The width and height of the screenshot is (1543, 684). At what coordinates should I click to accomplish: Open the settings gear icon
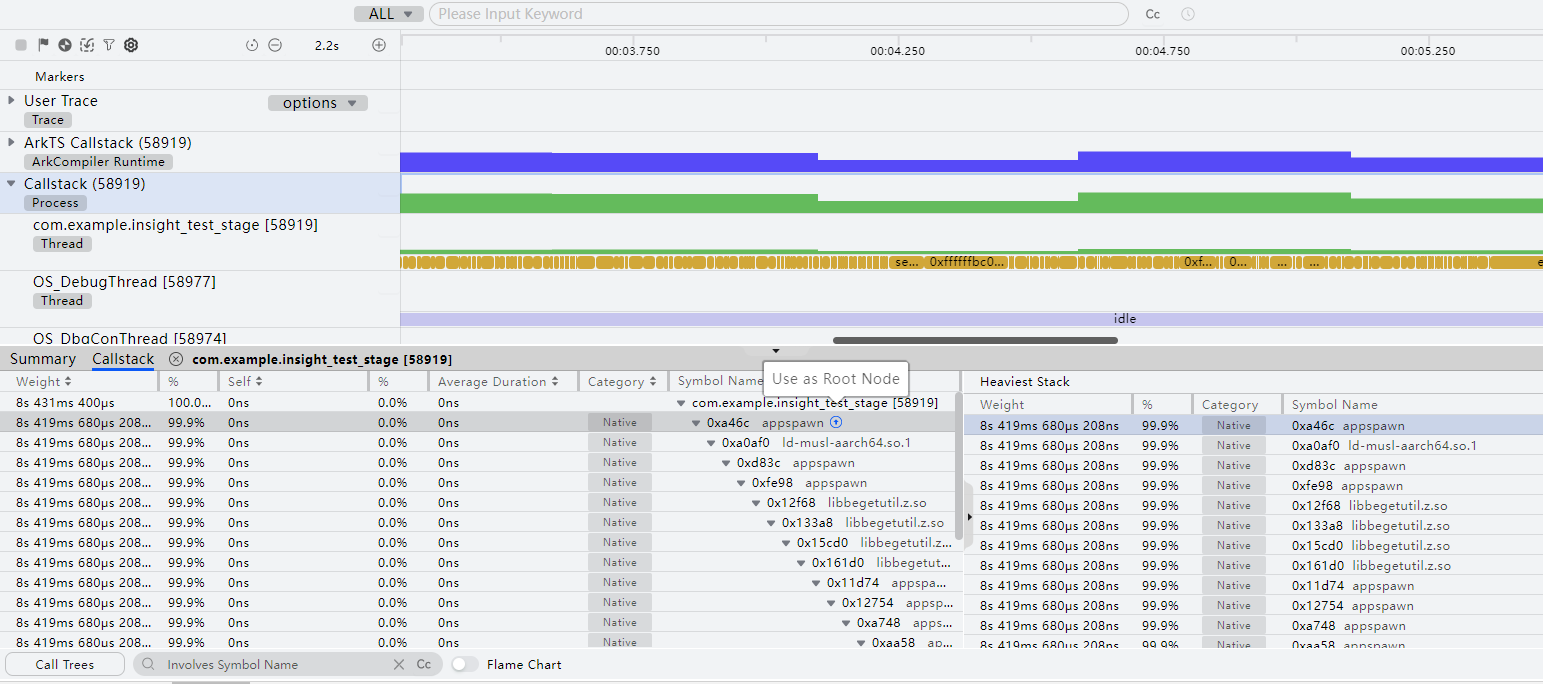131,45
